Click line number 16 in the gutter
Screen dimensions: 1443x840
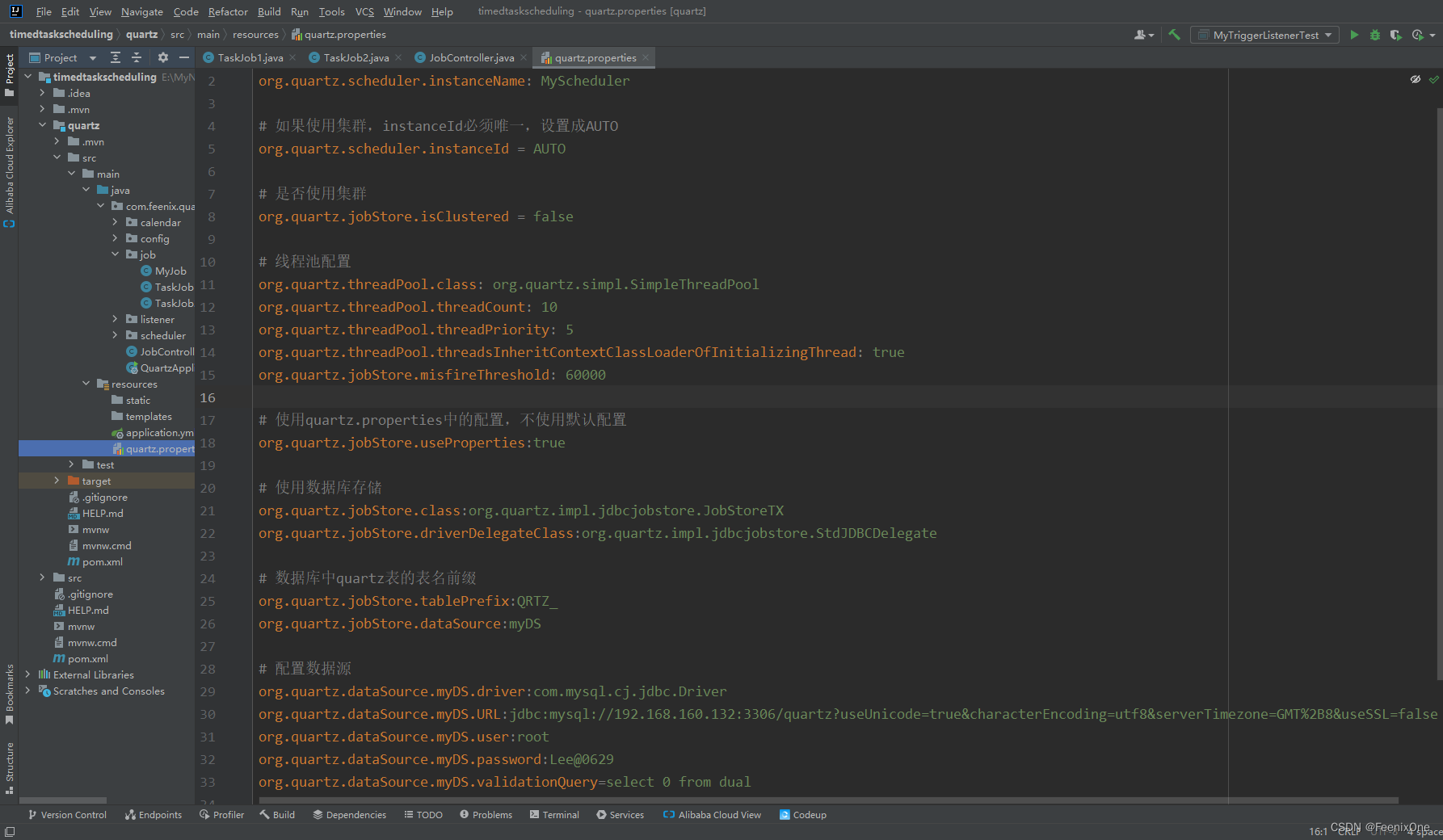coord(208,397)
